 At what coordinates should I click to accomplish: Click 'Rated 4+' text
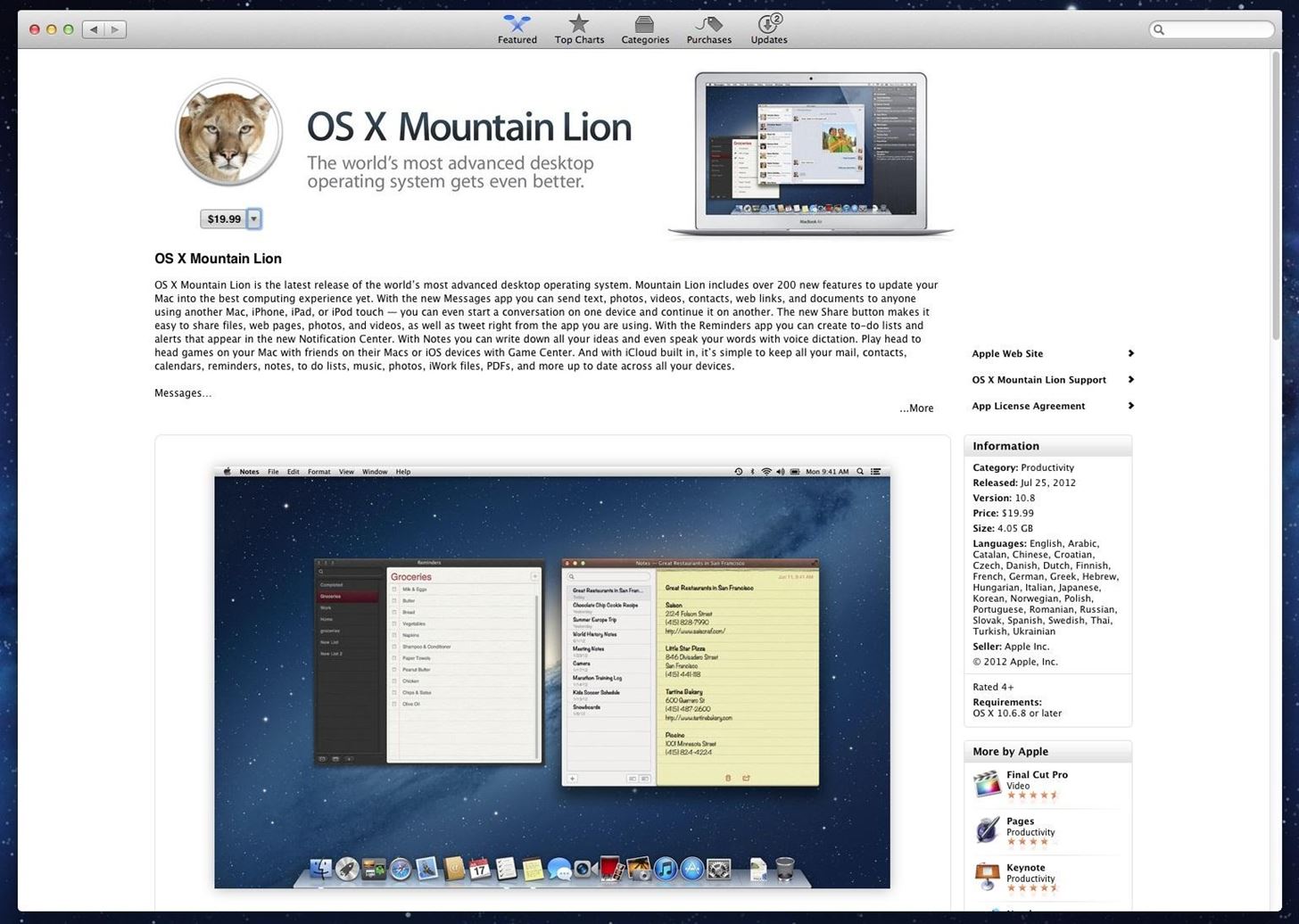pos(993,687)
